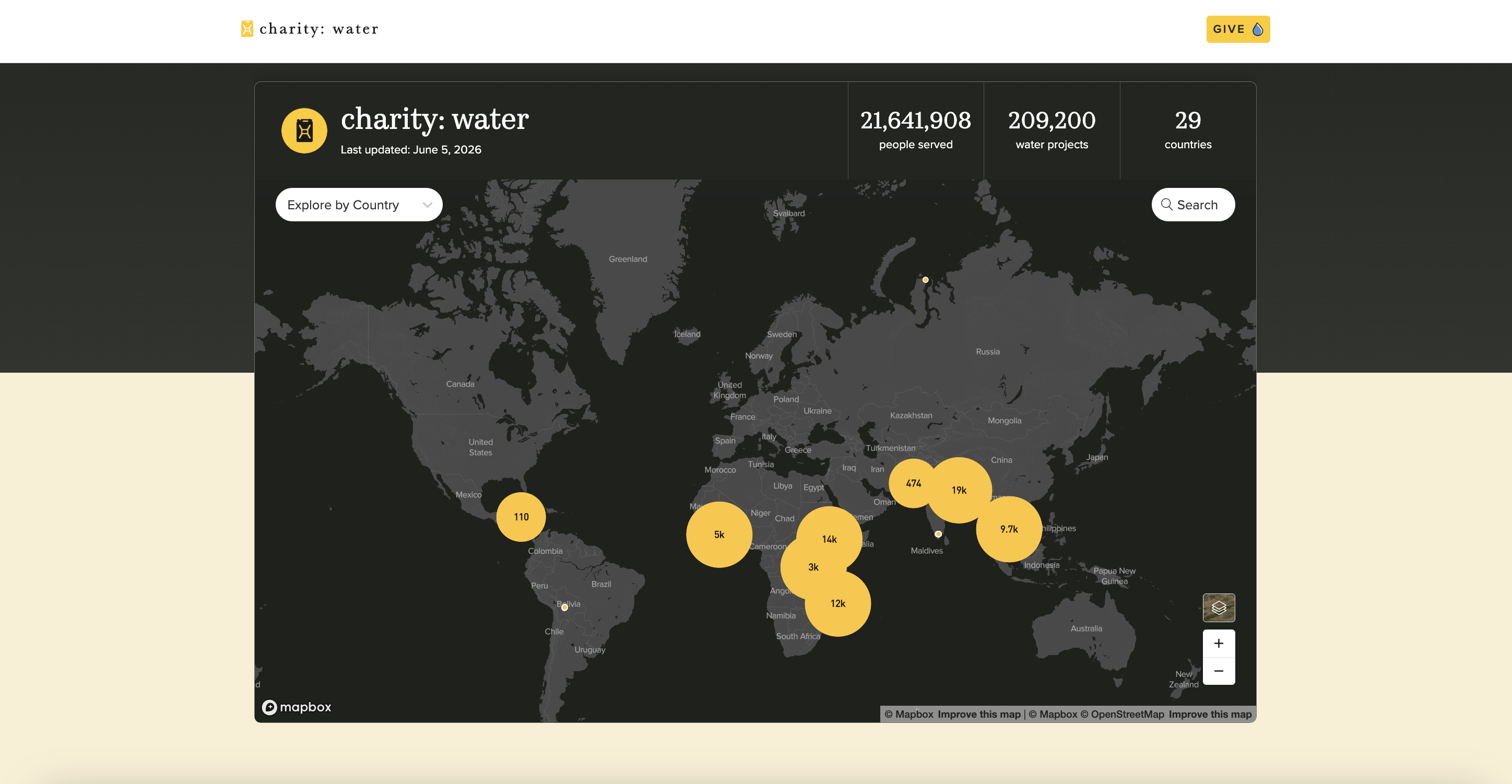Click the Last updated: June 5, 2026 text
The height and width of the screenshot is (784, 1512).
coord(411,150)
